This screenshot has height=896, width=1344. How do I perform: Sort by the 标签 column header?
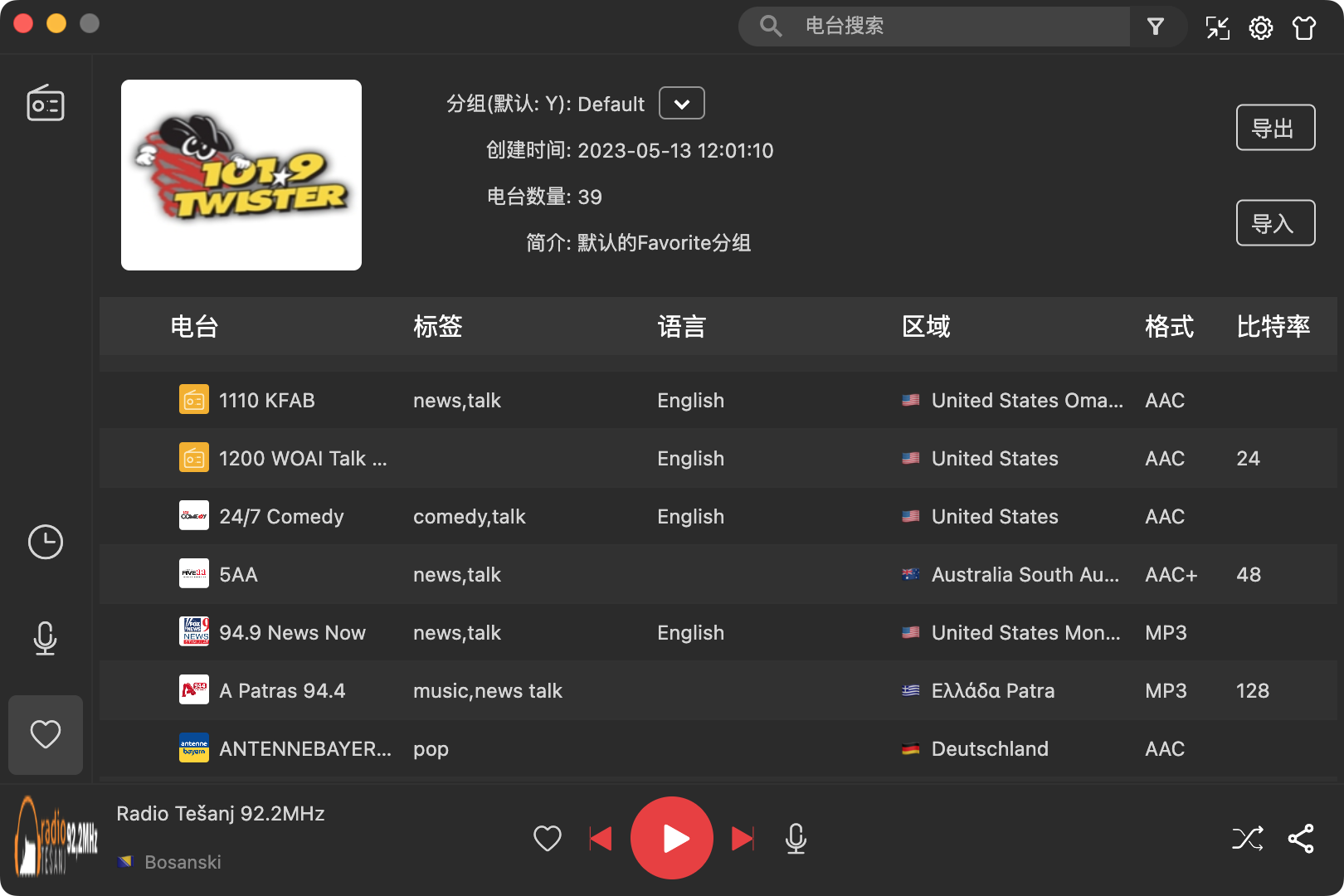[x=438, y=327]
